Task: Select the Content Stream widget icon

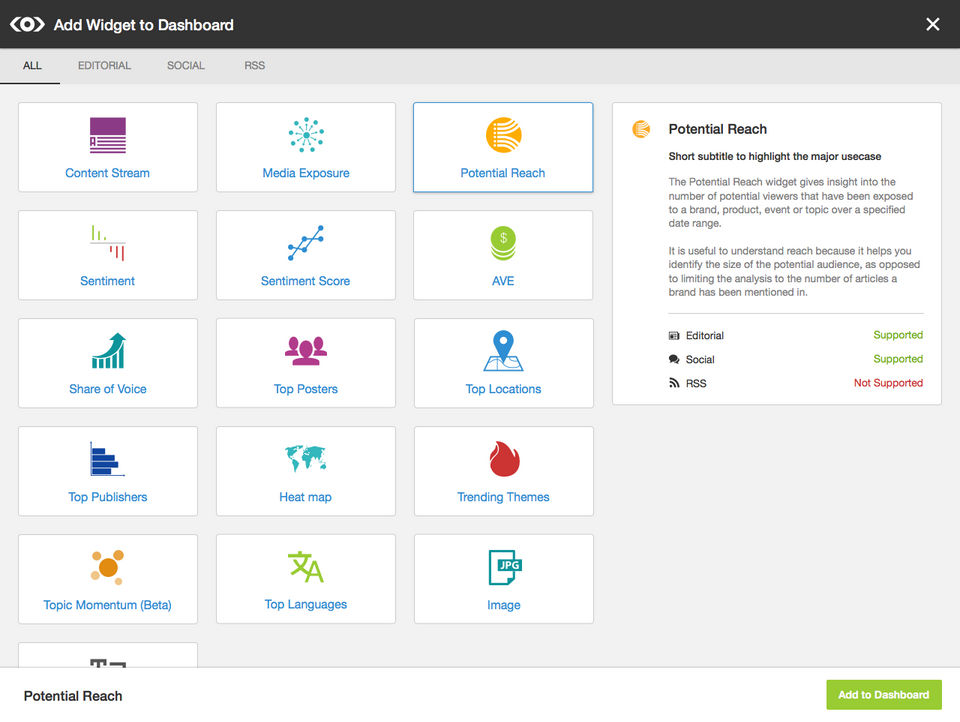Action: pos(108,135)
